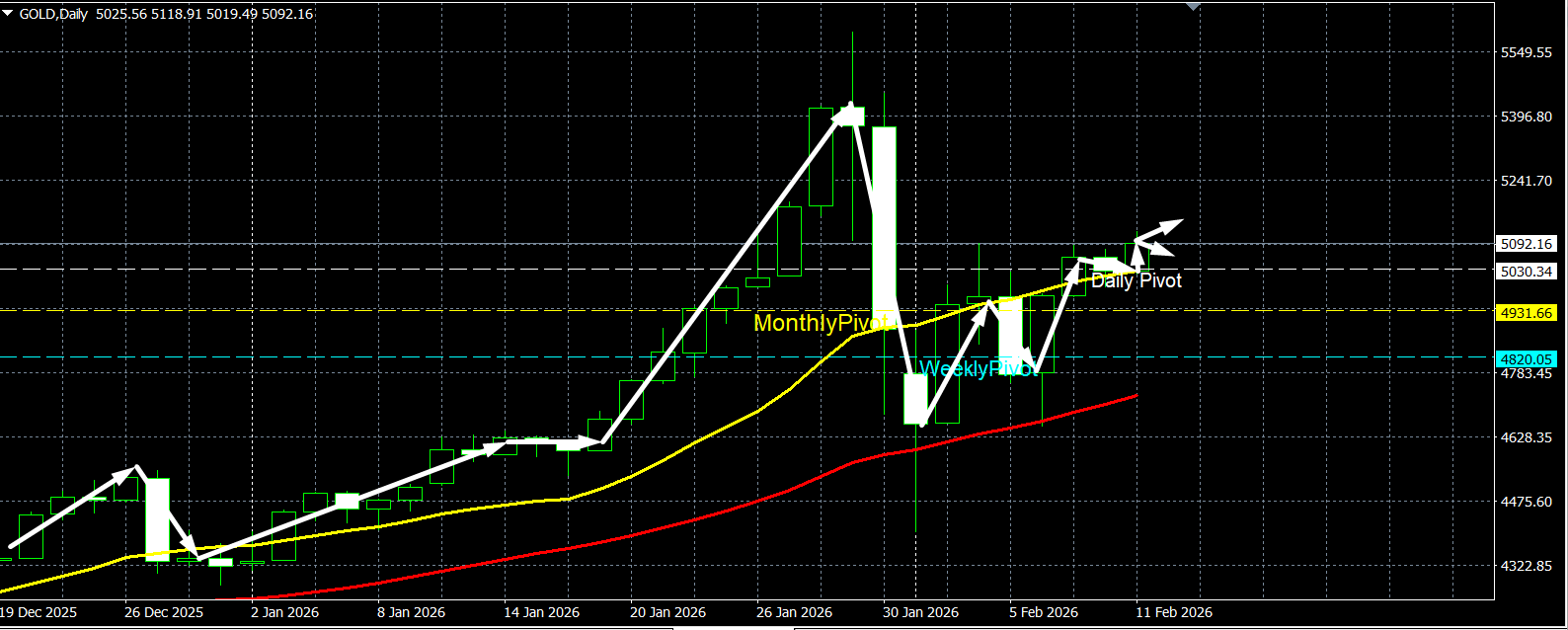1568x630 pixels.
Task: Open the chart menu triangle beside GOLD,Daily
Action: click(x=8, y=13)
